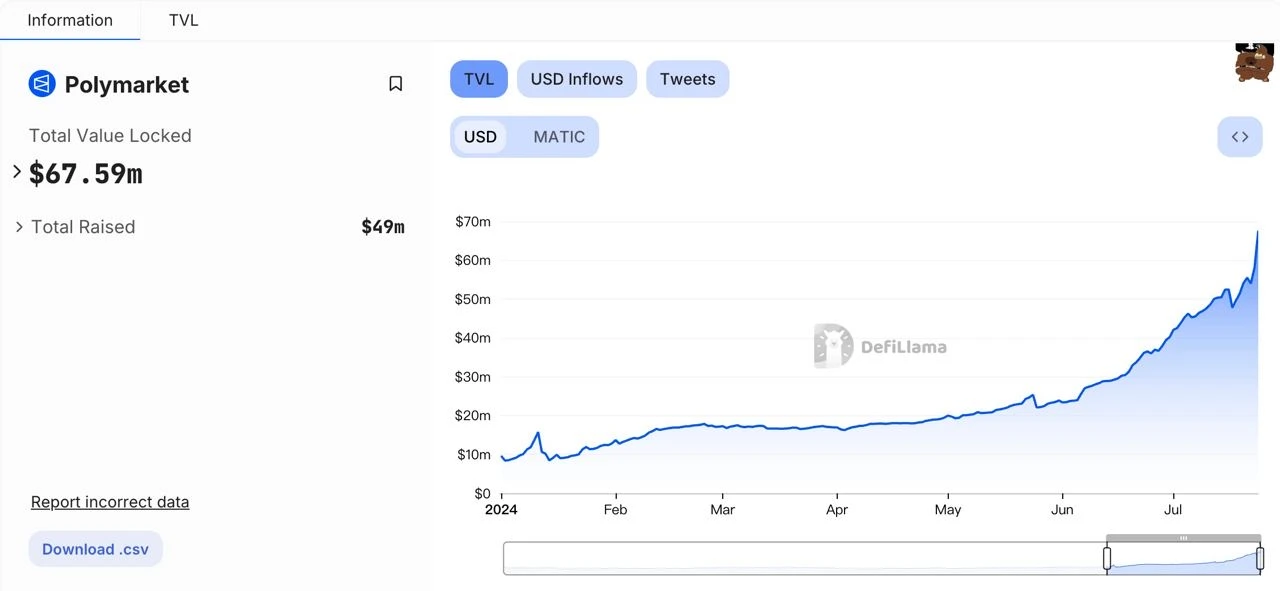Image resolution: width=1280 pixels, height=591 pixels.
Task: Click inside the minimap timeline strip
Action: [800, 557]
